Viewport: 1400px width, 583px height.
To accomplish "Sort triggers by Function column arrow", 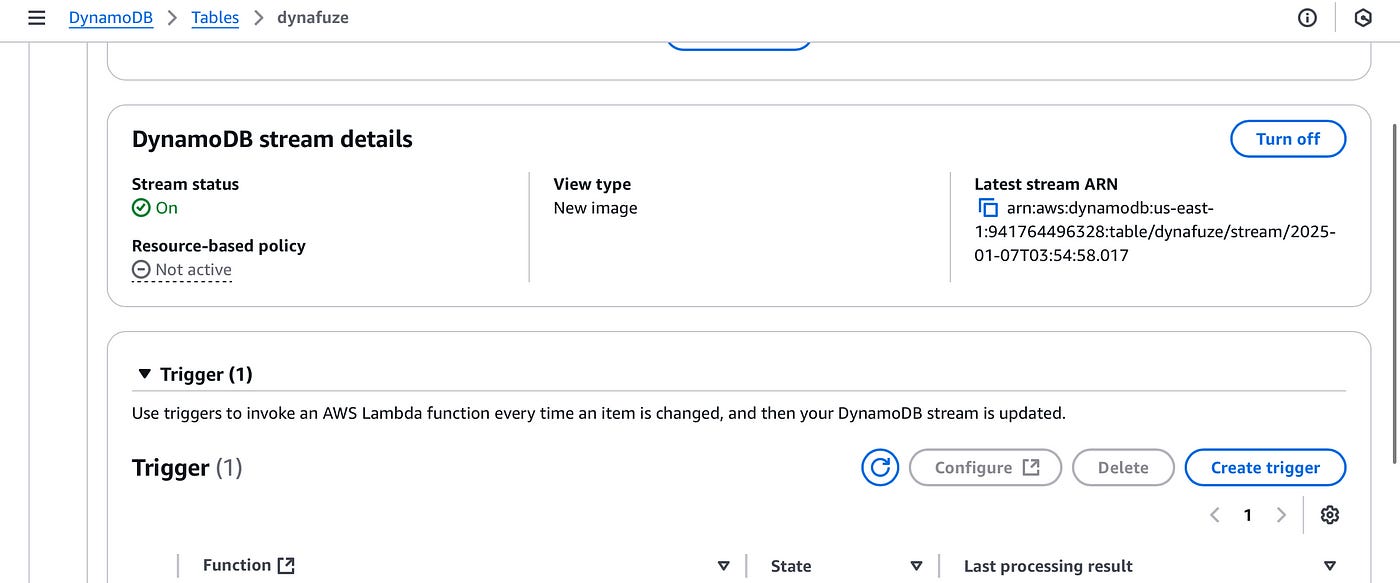I will click(724, 566).
